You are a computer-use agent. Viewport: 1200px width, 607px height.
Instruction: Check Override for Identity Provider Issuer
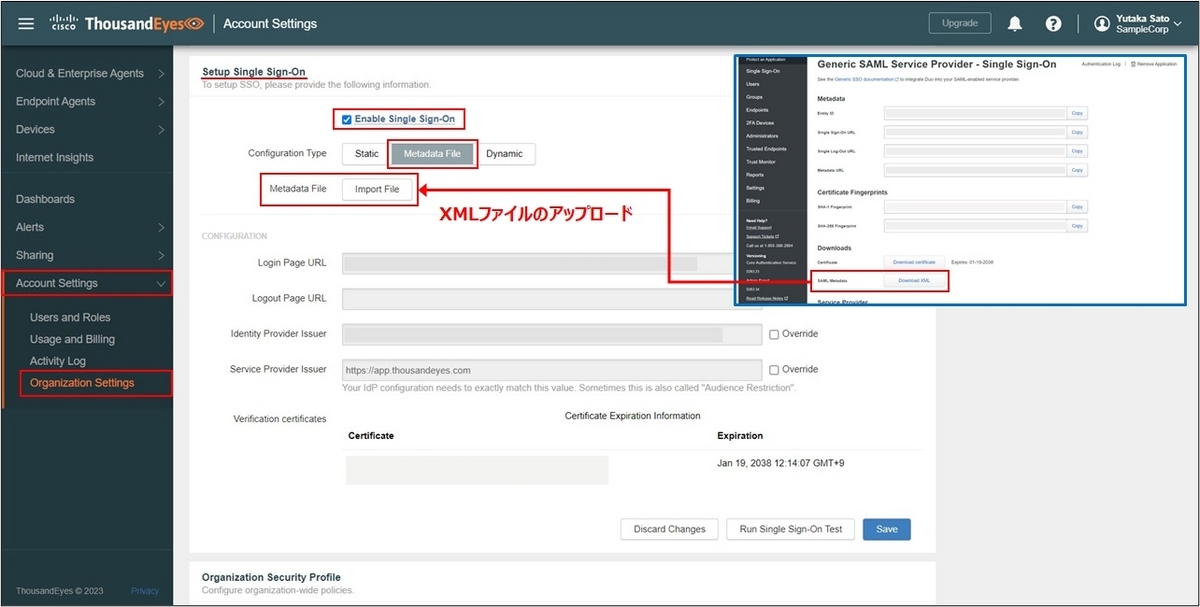tap(774, 334)
